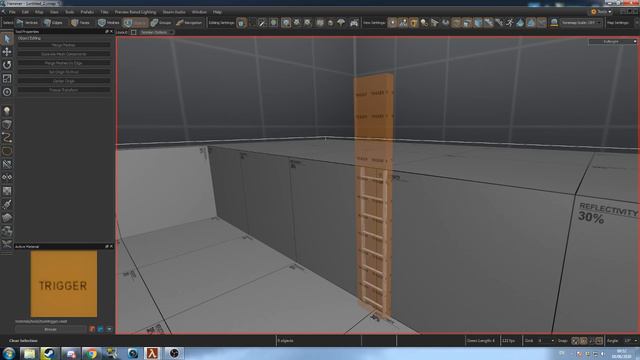Open the Angle snap dropdown
Screen dimensions: 640x360
(631, 340)
